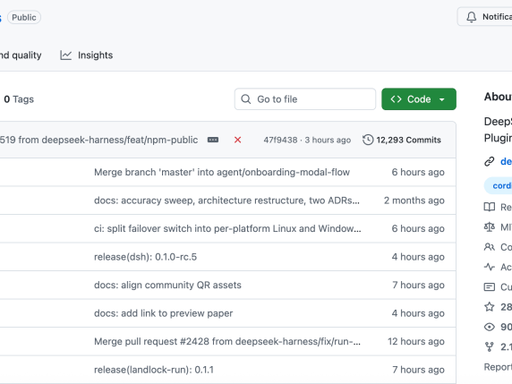512x384 pixels.
Task: Open commit 'release(landlock-run): 0.1.1'
Action: pyautogui.click(x=154, y=370)
